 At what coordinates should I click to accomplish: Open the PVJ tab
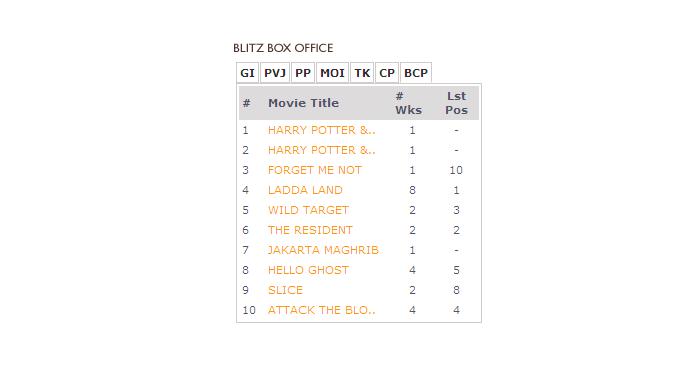point(275,73)
